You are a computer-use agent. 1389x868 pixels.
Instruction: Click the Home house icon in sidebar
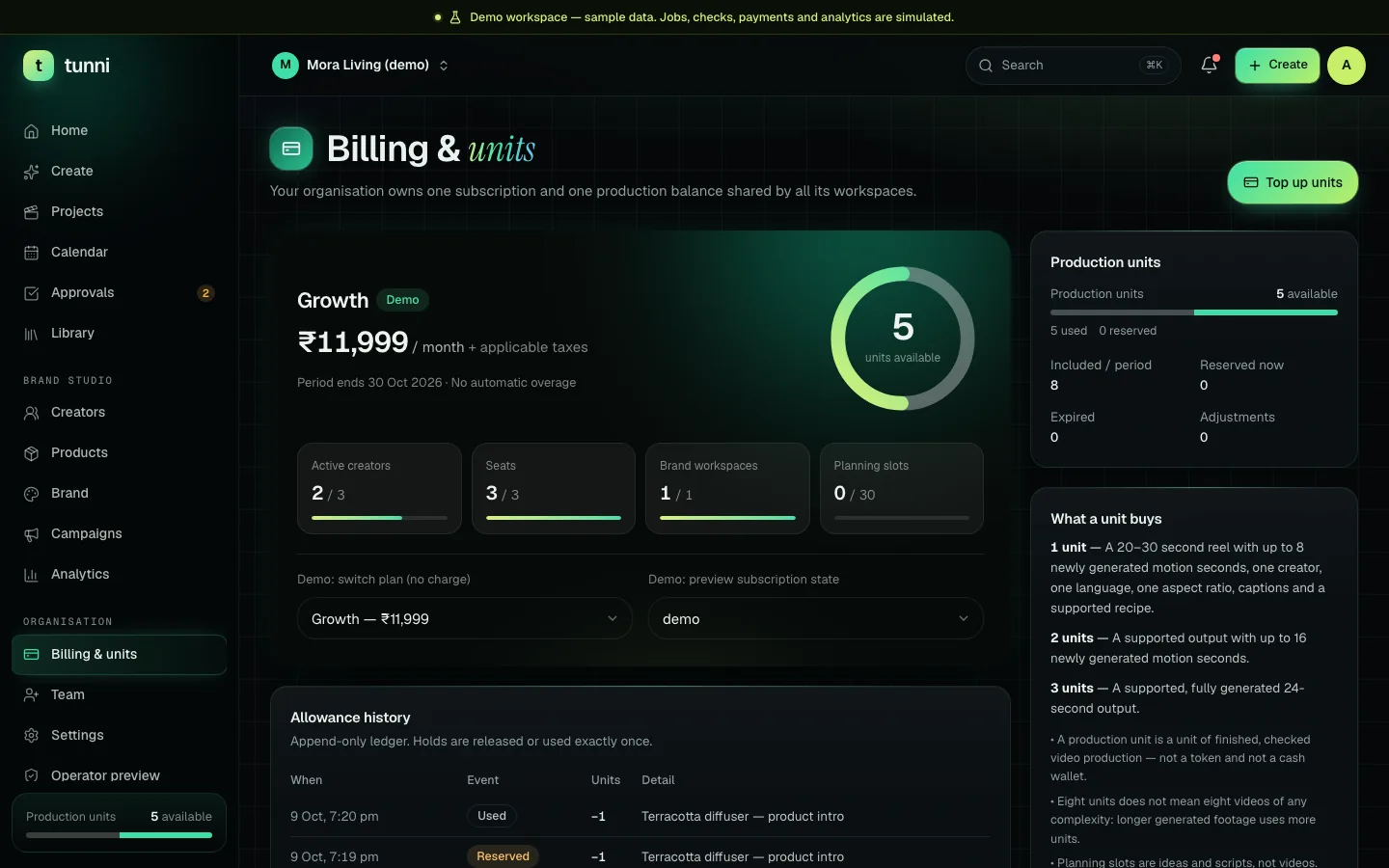[x=31, y=131]
